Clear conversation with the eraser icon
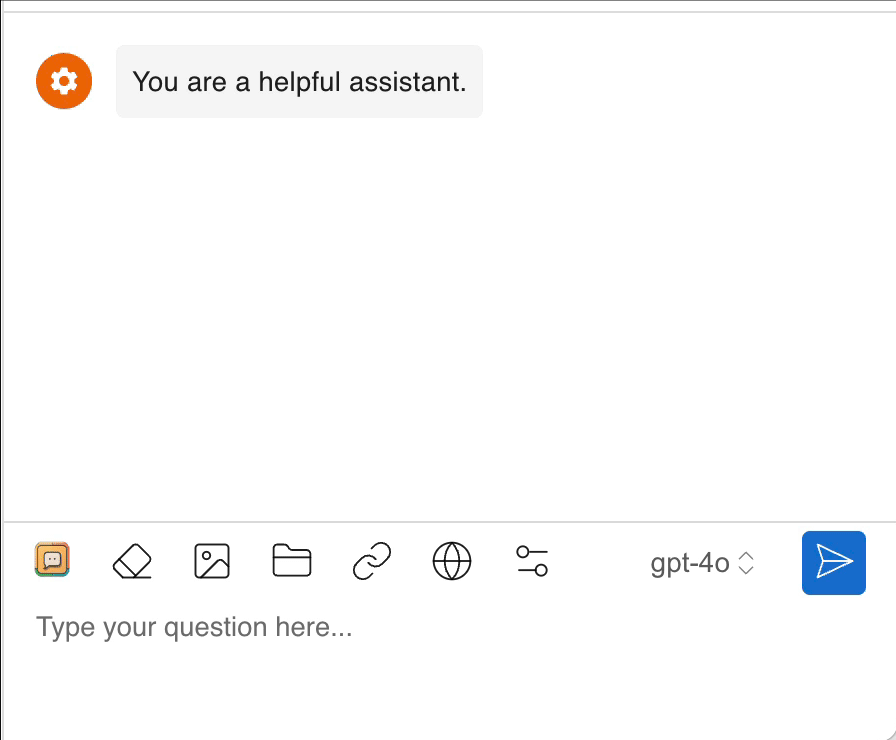The image size is (896, 740). click(131, 561)
